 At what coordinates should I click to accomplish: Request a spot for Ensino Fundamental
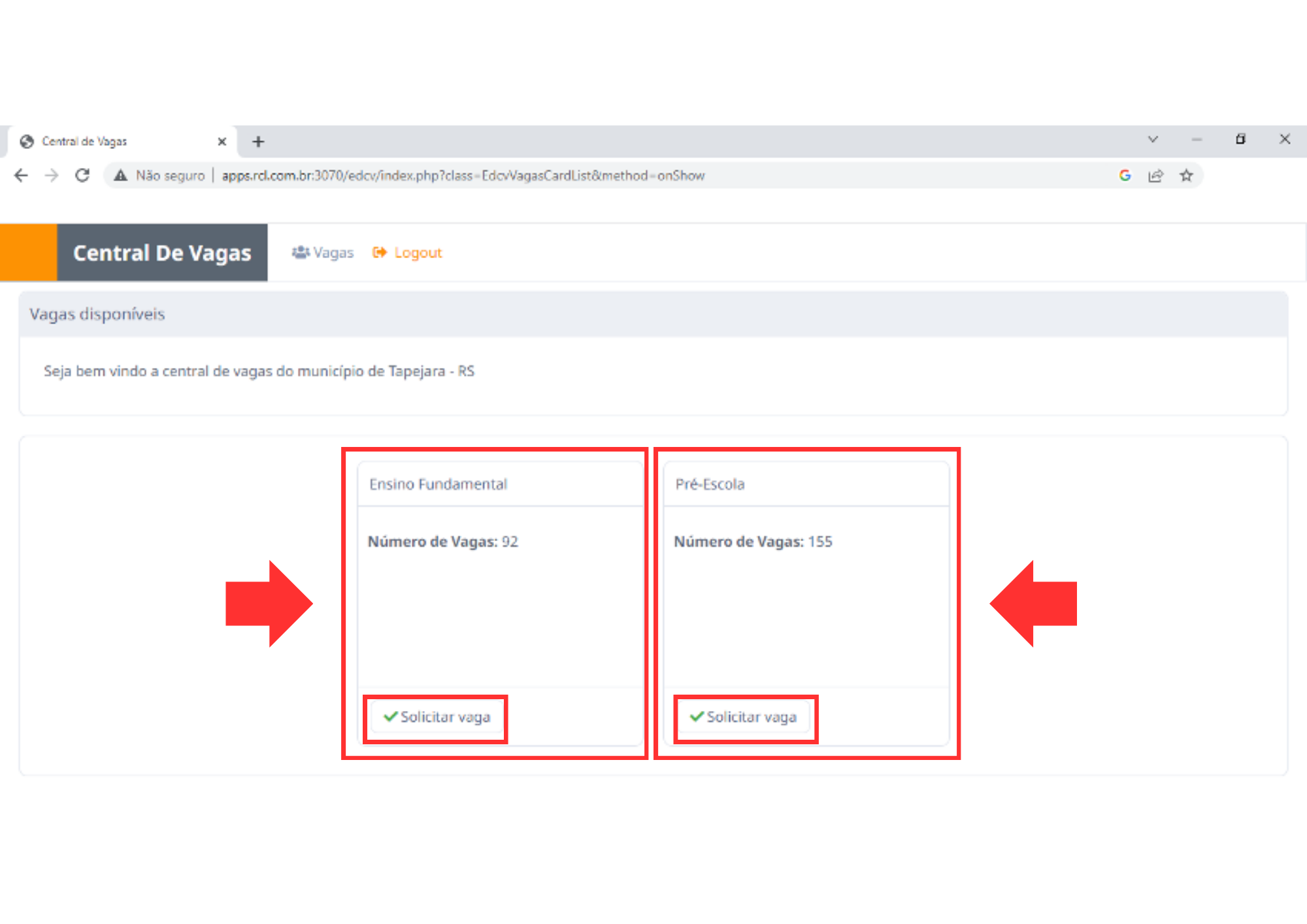[x=437, y=717]
